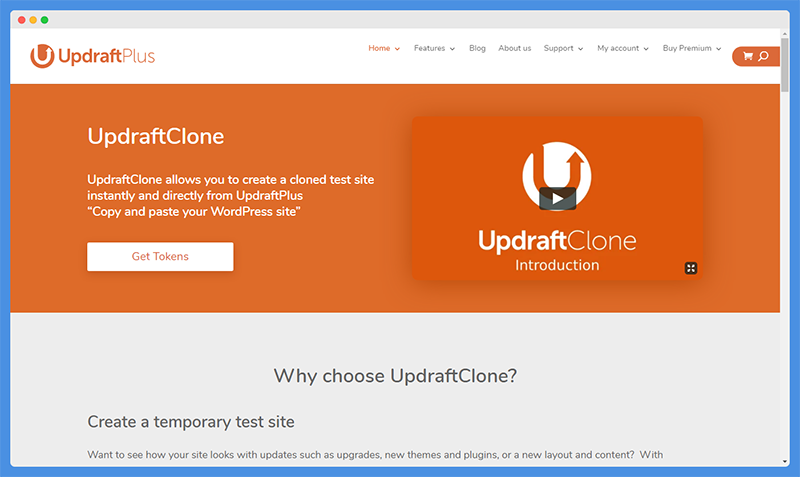The height and width of the screenshot is (477, 800).
Task: Click the page scrollbar thumb
Action: [785, 64]
